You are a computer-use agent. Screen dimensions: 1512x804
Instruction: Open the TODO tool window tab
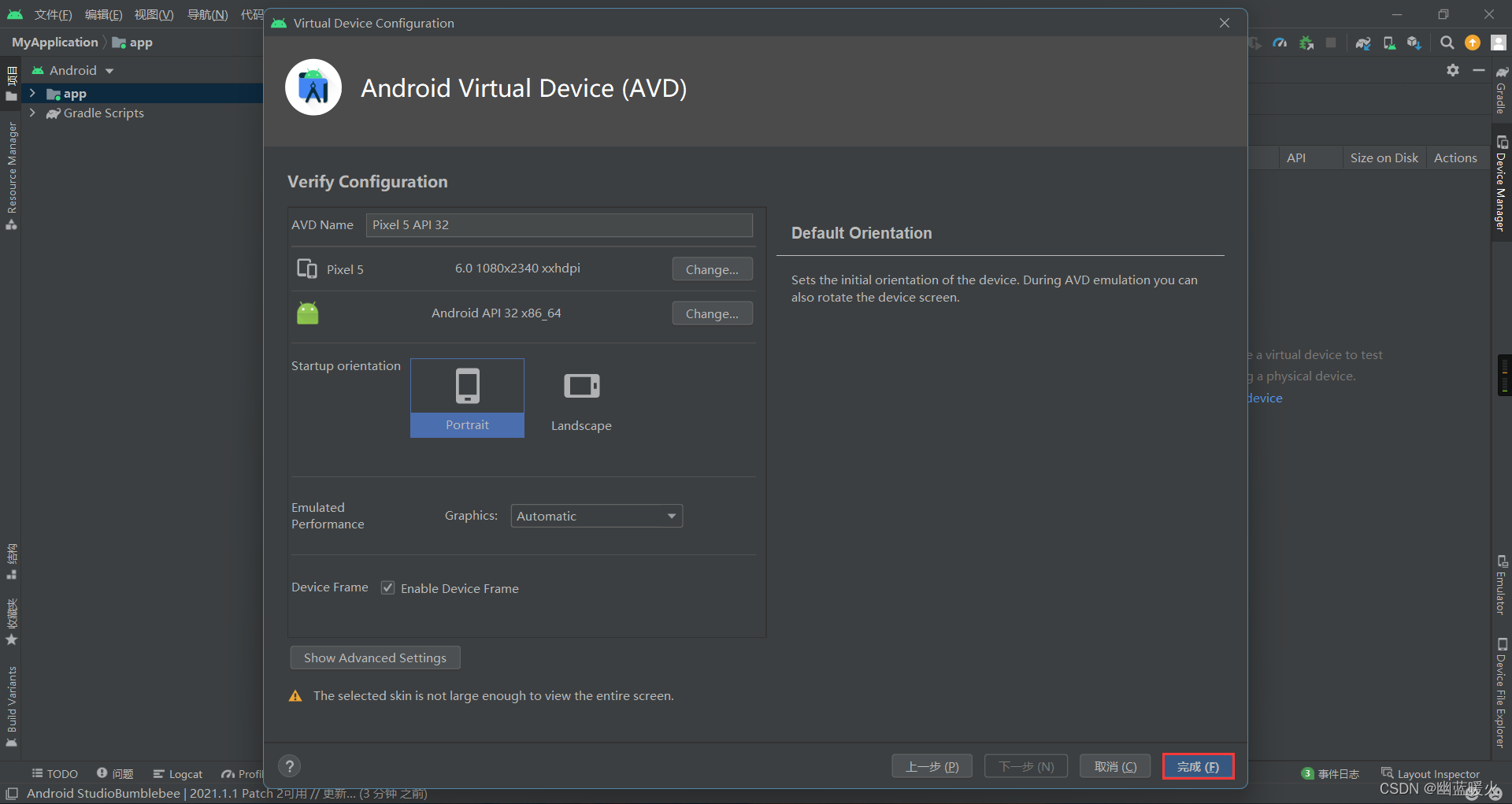[54, 773]
